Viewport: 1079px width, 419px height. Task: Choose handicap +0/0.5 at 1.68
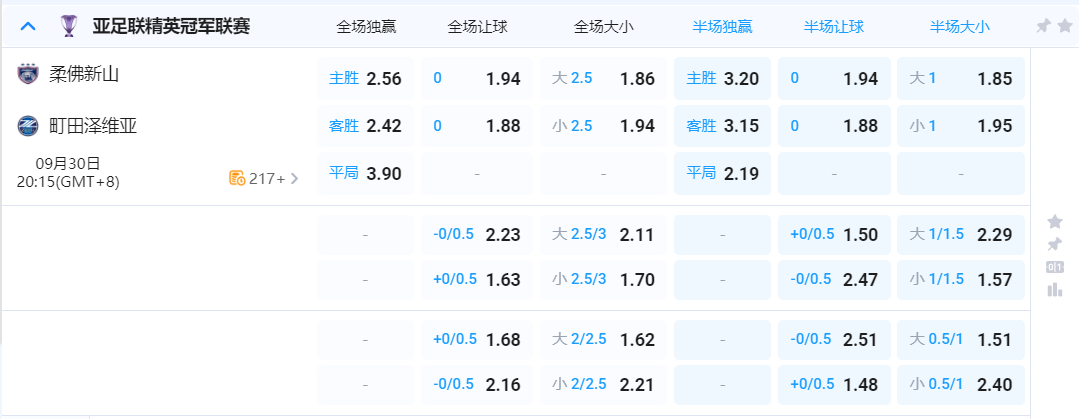tap(477, 340)
